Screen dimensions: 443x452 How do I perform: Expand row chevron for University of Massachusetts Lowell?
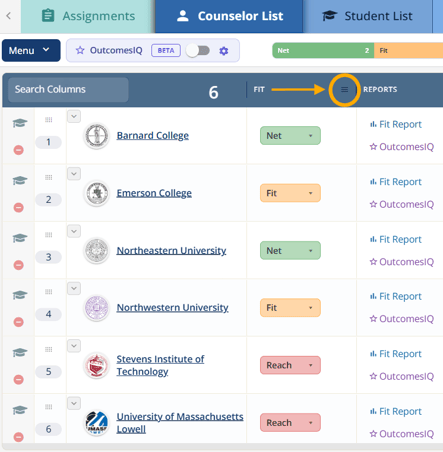[x=74, y=403]
